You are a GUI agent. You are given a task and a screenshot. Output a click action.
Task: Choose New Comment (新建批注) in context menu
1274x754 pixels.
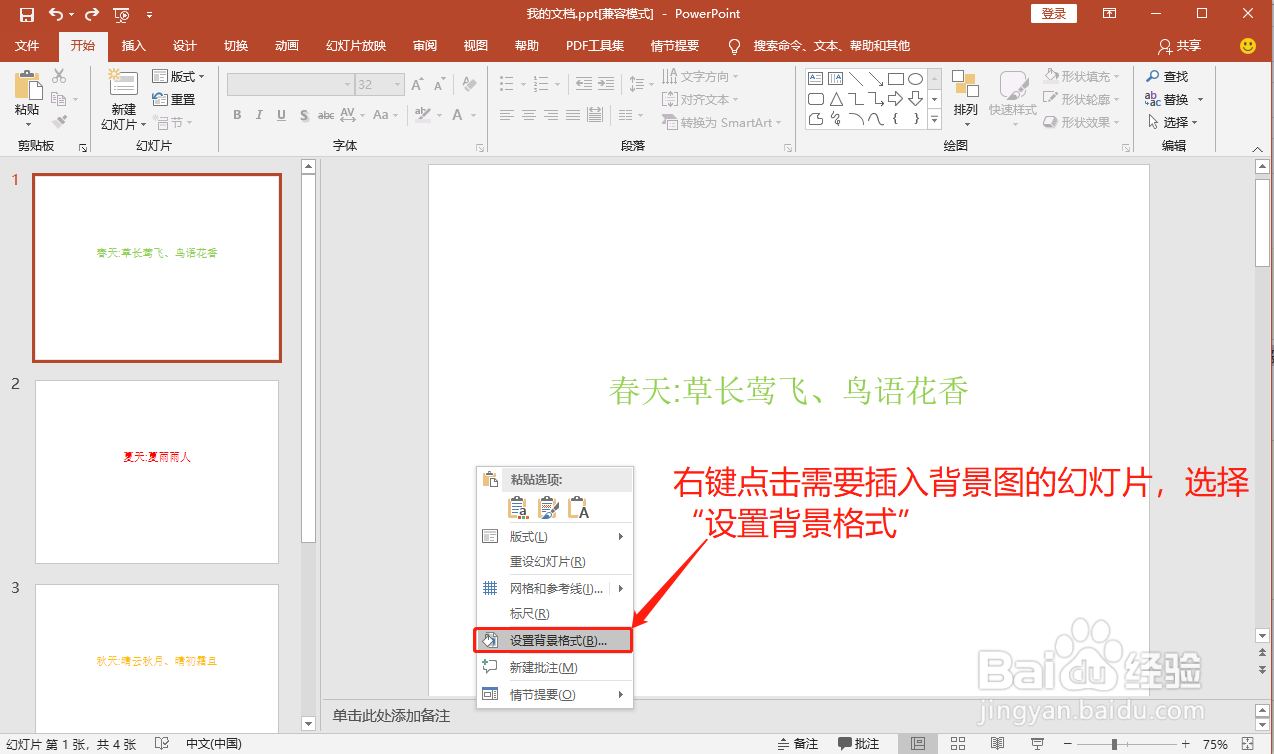[555, 667]
